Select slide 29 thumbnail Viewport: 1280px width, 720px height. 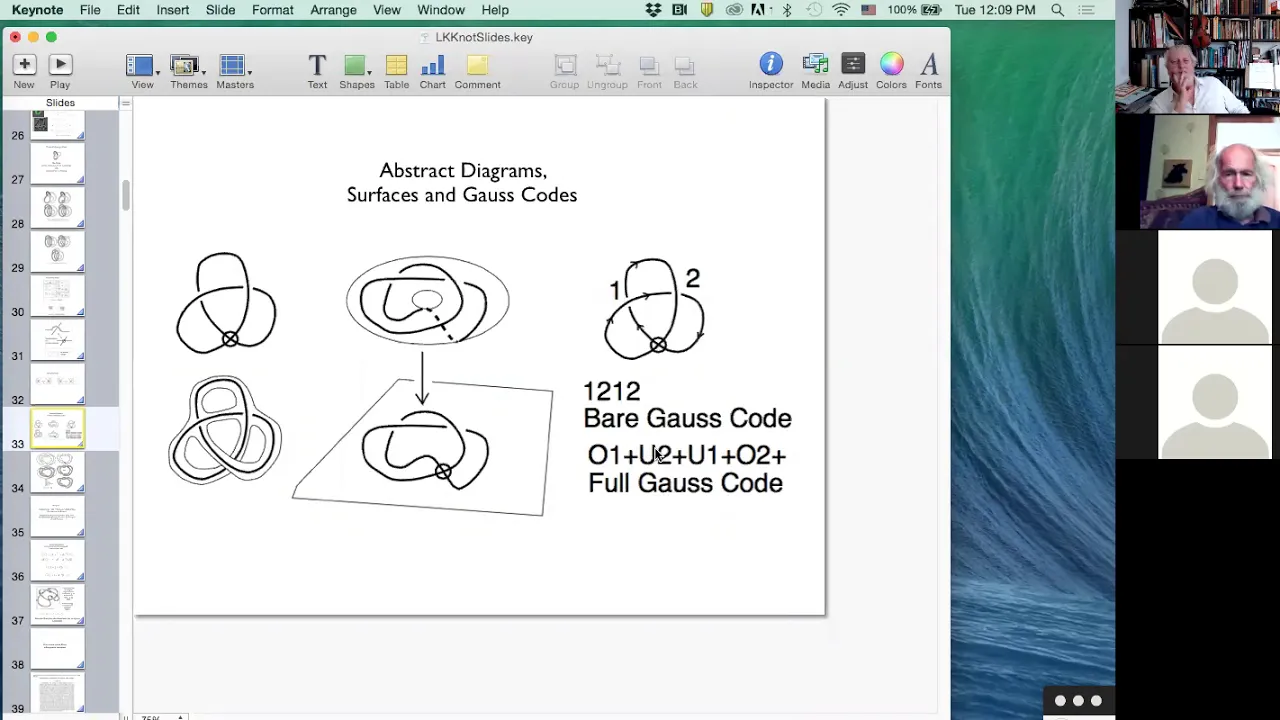(x=57, y=251)
